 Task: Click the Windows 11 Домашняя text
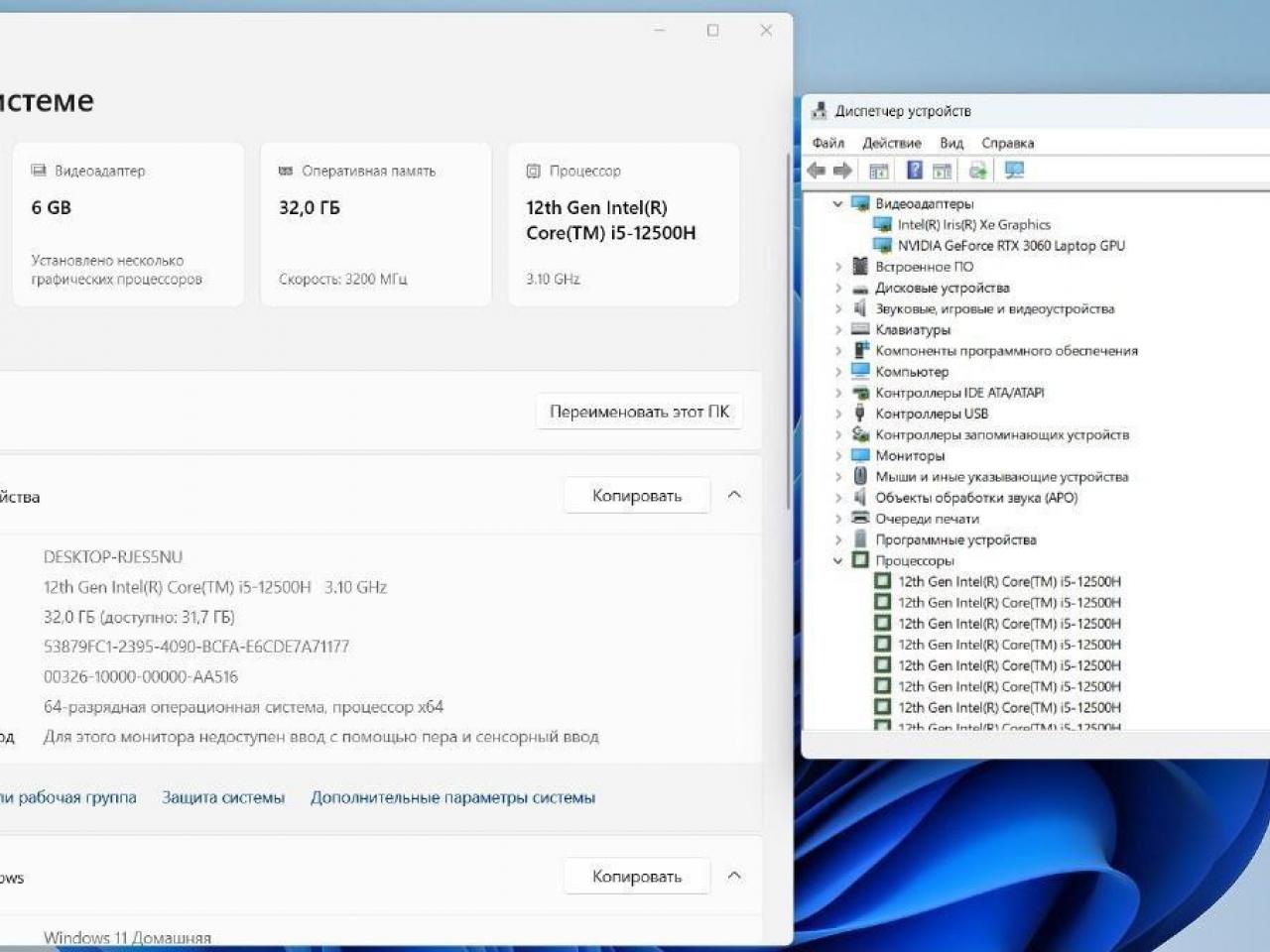click(x=127, y=937)
